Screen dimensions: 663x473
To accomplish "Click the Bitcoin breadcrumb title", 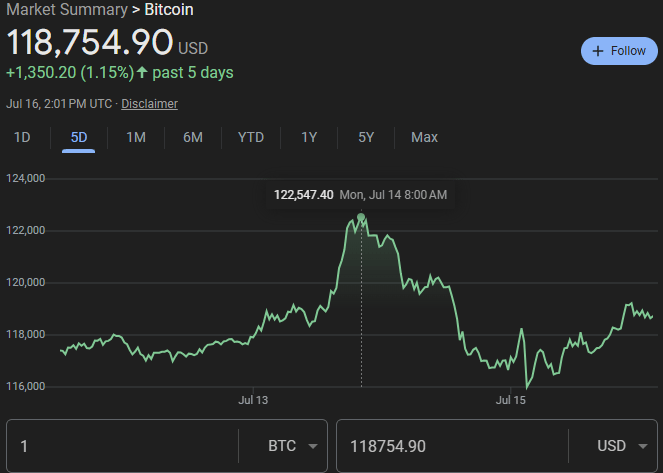I will pos(169,9).
